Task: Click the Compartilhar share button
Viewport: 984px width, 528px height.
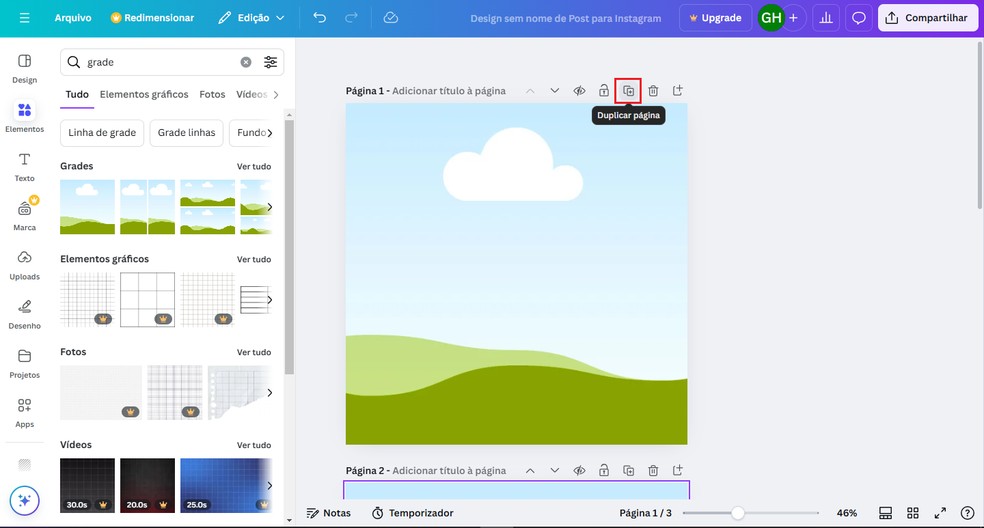Action: click(x=928, y=18)
